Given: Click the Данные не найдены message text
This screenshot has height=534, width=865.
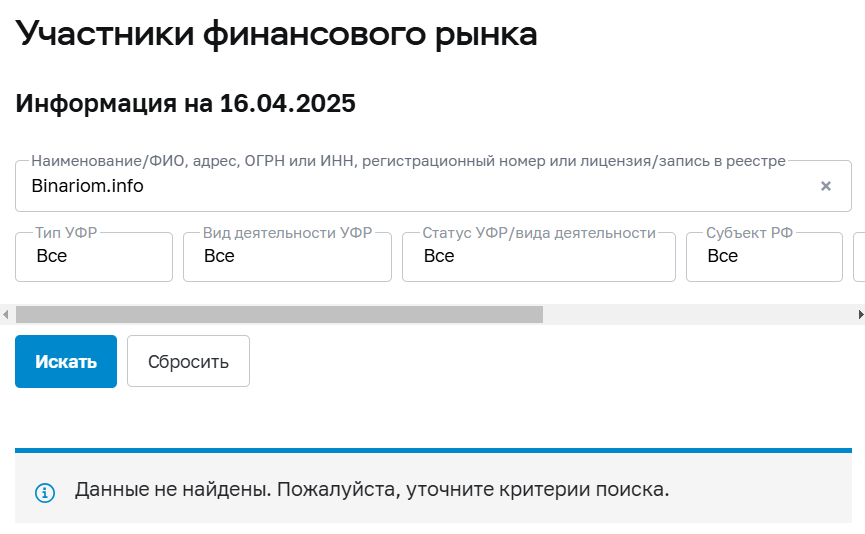Looking at the screenshot, I should pos(372,490).
